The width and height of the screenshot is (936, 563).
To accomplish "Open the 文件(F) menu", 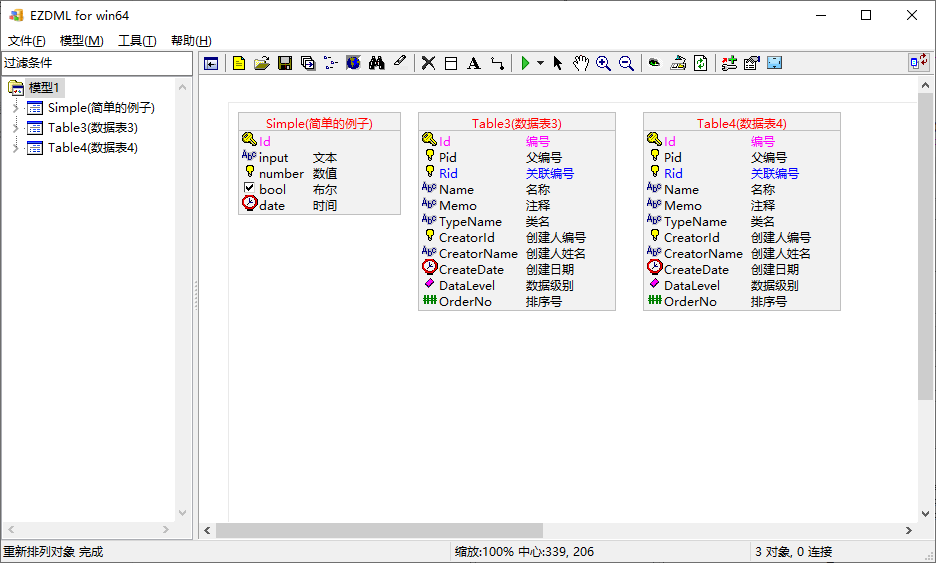I will (27, 41).
